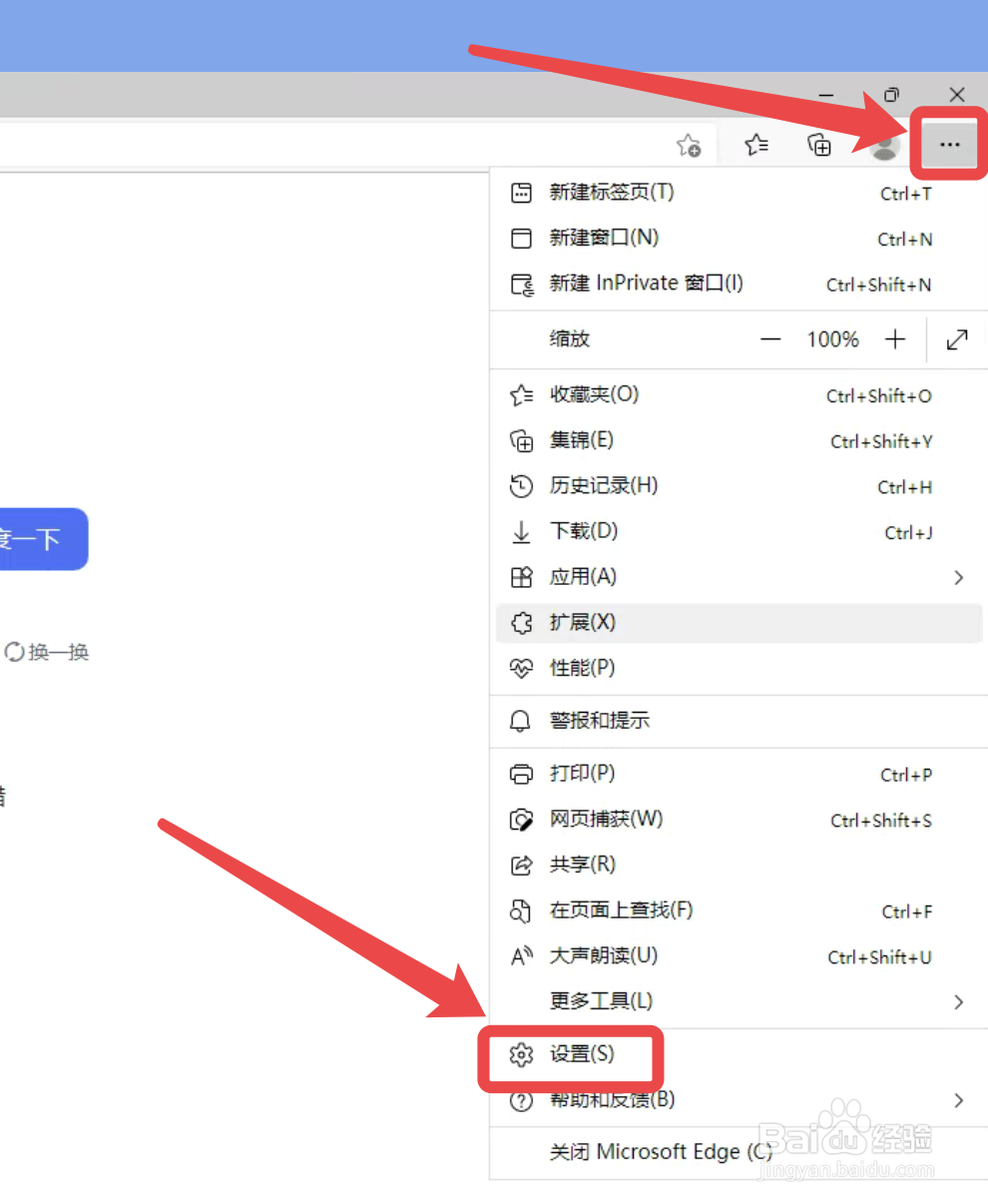Image resolution: width=988 pixels, height=1204 pixels.
Task: Click the Favorites star icon in the toolbar
Action: coord(756,145)
